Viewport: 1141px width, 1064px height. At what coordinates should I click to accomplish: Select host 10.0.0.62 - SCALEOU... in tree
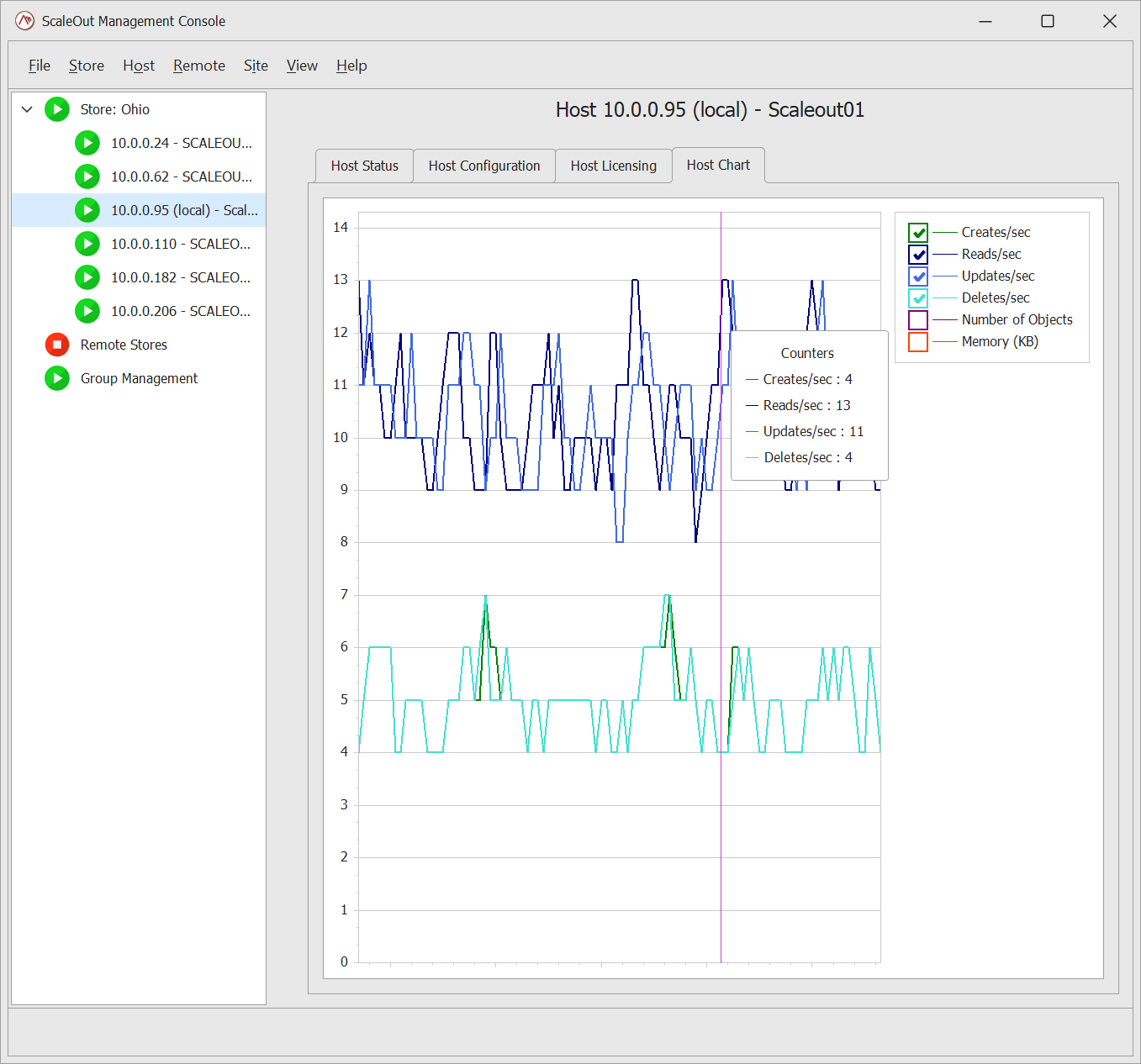click(x=182, y=176)
